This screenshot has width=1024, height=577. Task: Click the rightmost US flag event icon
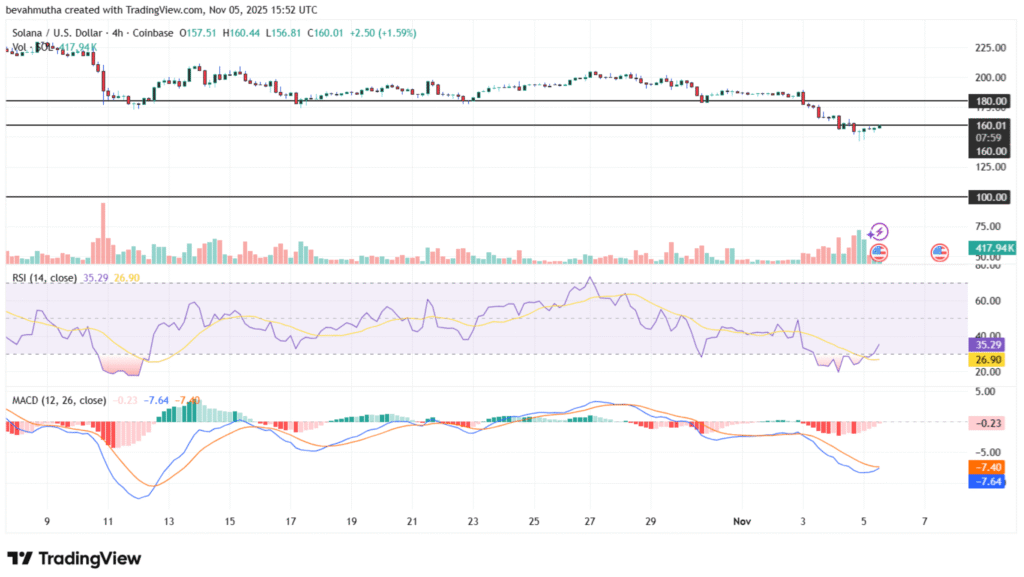pyautogui.click(x=940, y=252)
